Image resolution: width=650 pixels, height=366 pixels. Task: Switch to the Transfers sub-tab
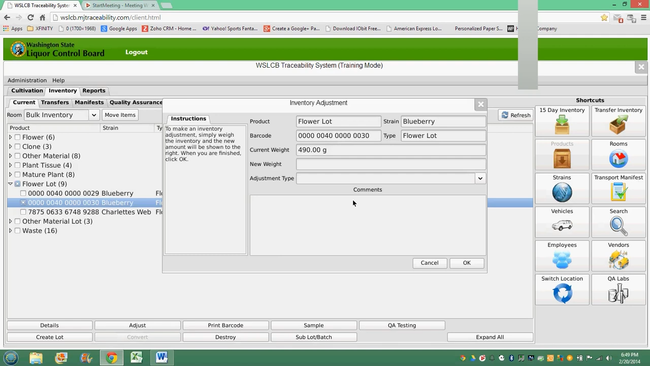55,102
